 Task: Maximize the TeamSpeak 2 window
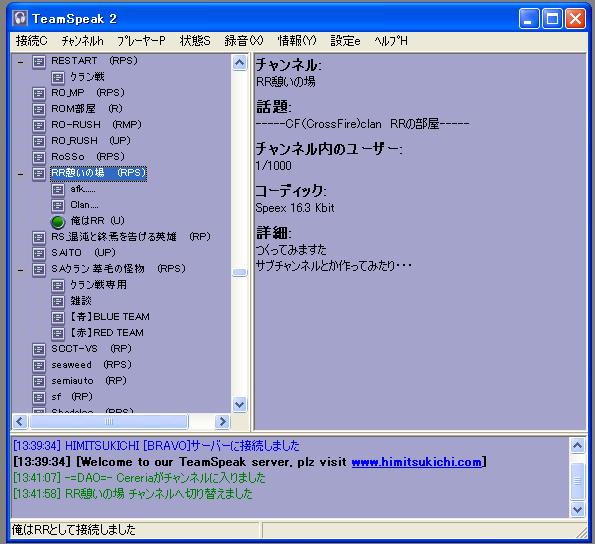pyautogui.click(x=552, y=19)
